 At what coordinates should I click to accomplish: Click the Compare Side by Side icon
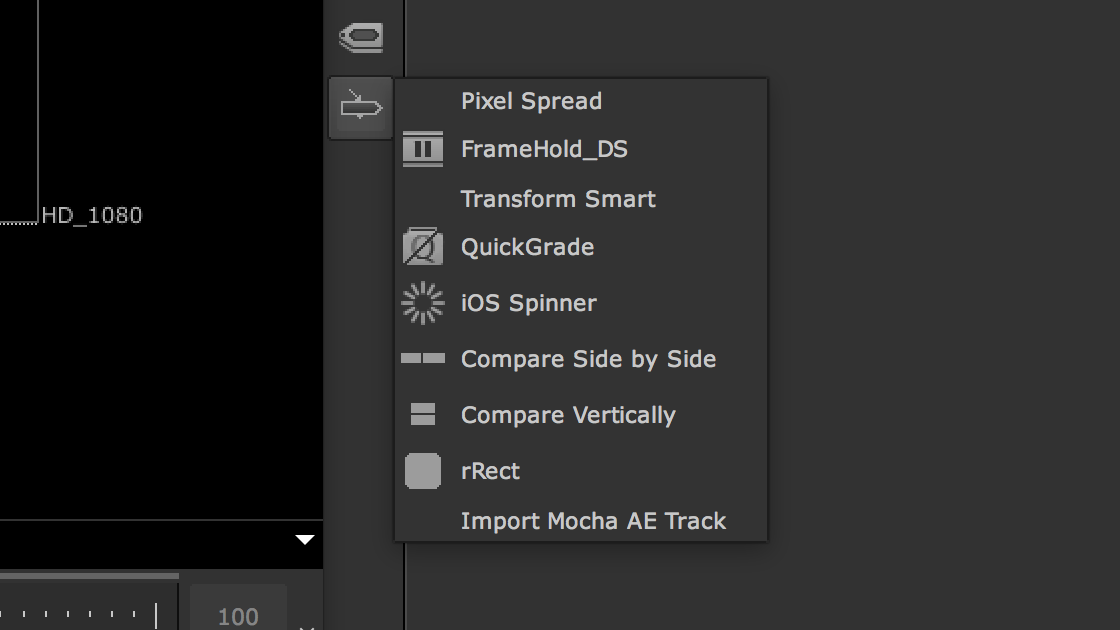coord(423,358)
